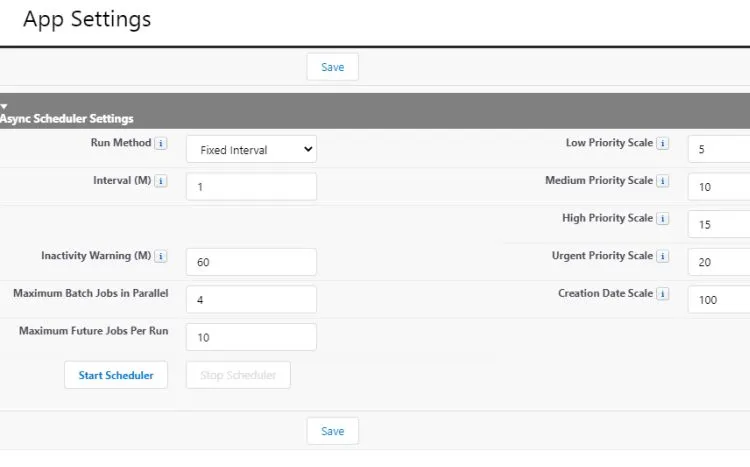Click the top Save button
The width and height of the screenshot is (750, 467).
[332, 67]
